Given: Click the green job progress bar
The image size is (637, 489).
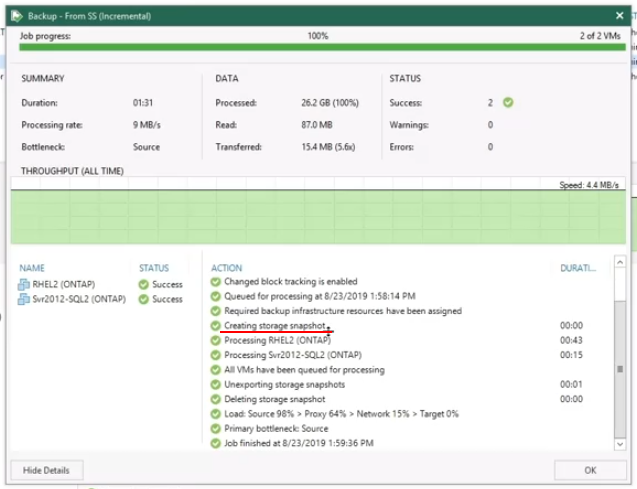Looking at the screenshot, I should [x=322, y=48].
